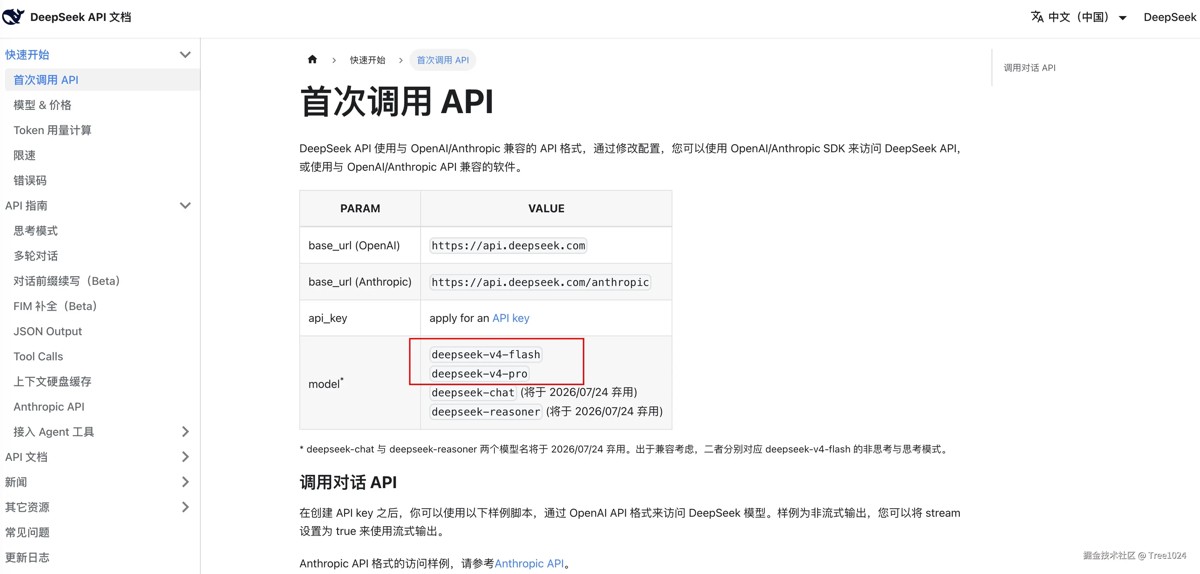Click the VALUE column header
The image size is (1200, 574).
point(546,208)
